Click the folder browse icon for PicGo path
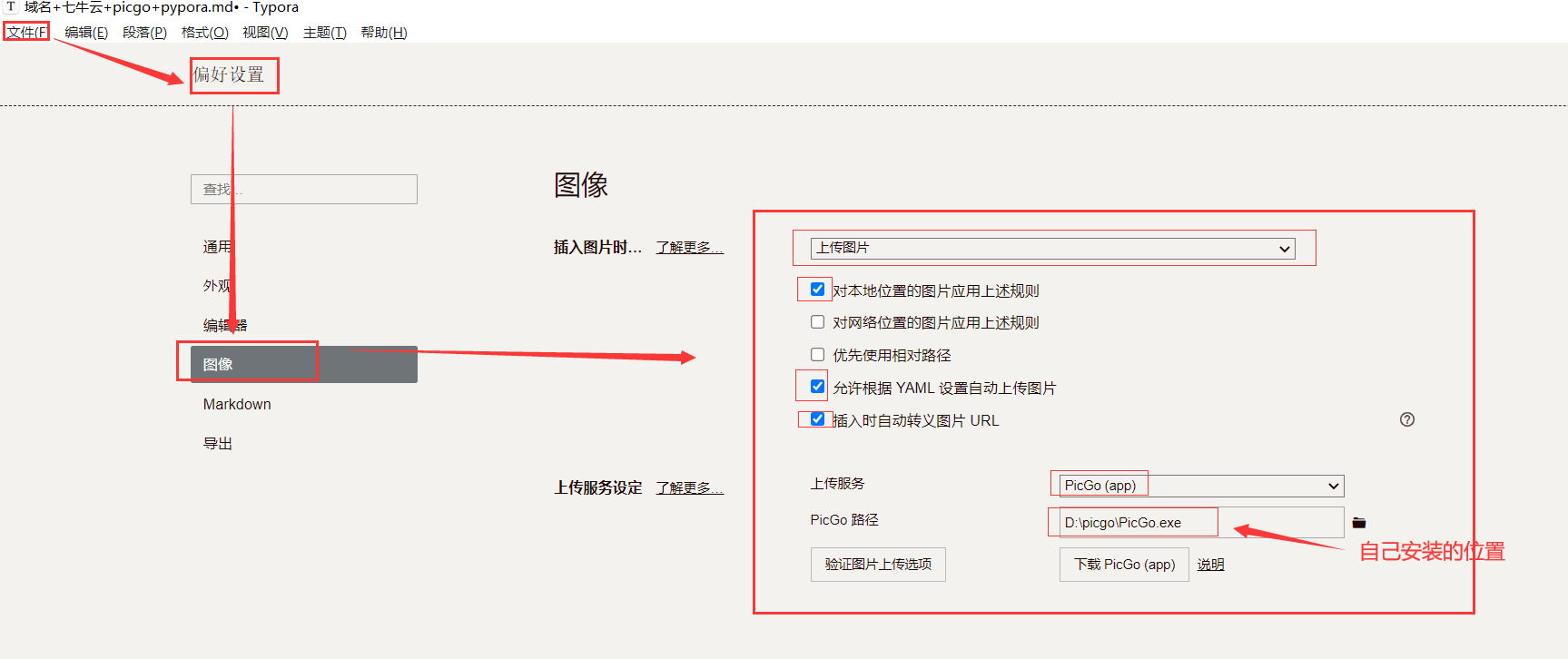The image size is (1568, 659). [1359, 523]
